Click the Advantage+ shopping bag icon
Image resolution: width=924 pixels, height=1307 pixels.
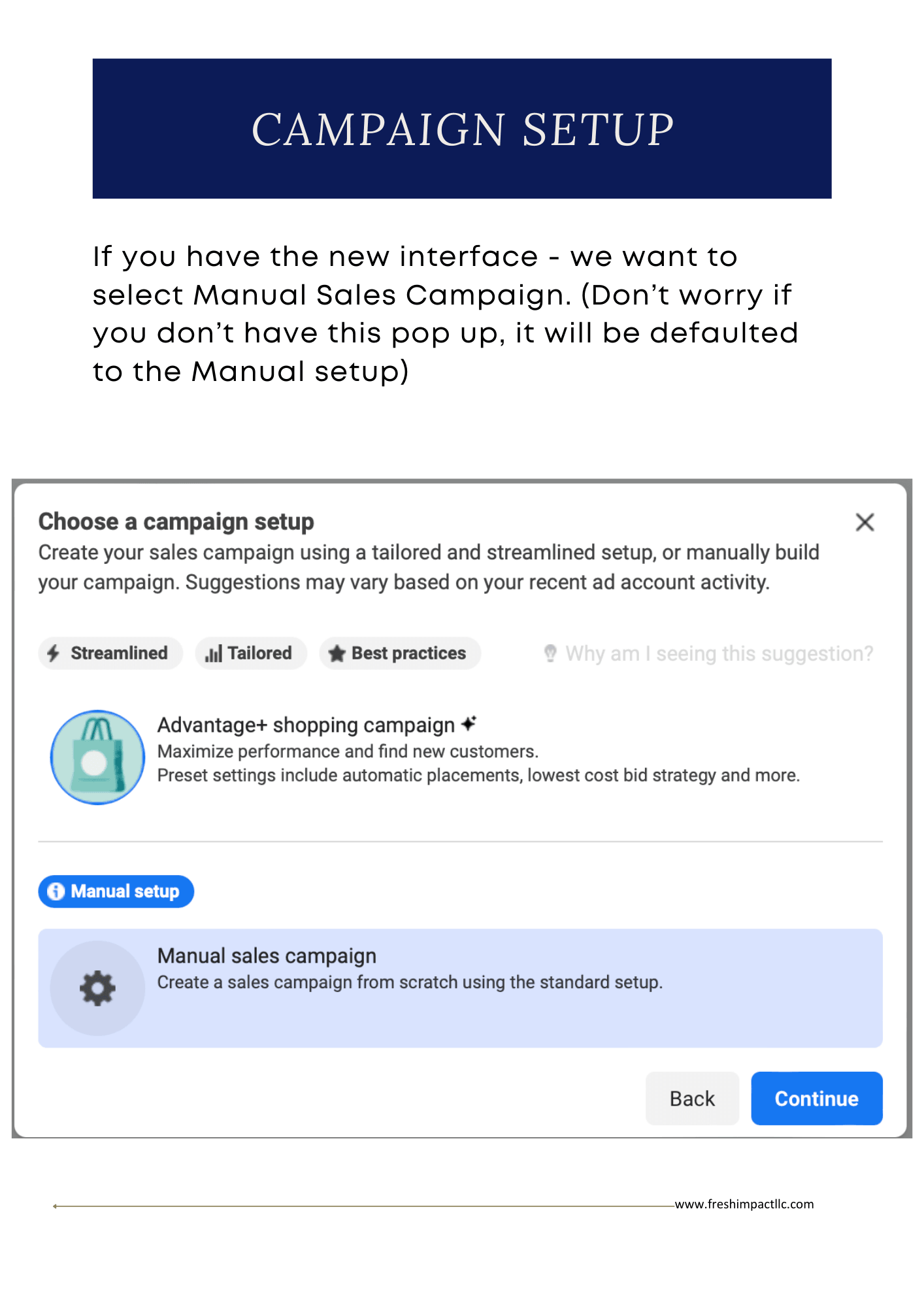click(x=98, y=757)
